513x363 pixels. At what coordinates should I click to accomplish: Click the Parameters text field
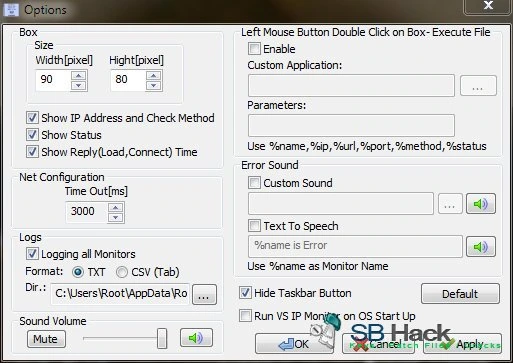(x=351, y=125)
